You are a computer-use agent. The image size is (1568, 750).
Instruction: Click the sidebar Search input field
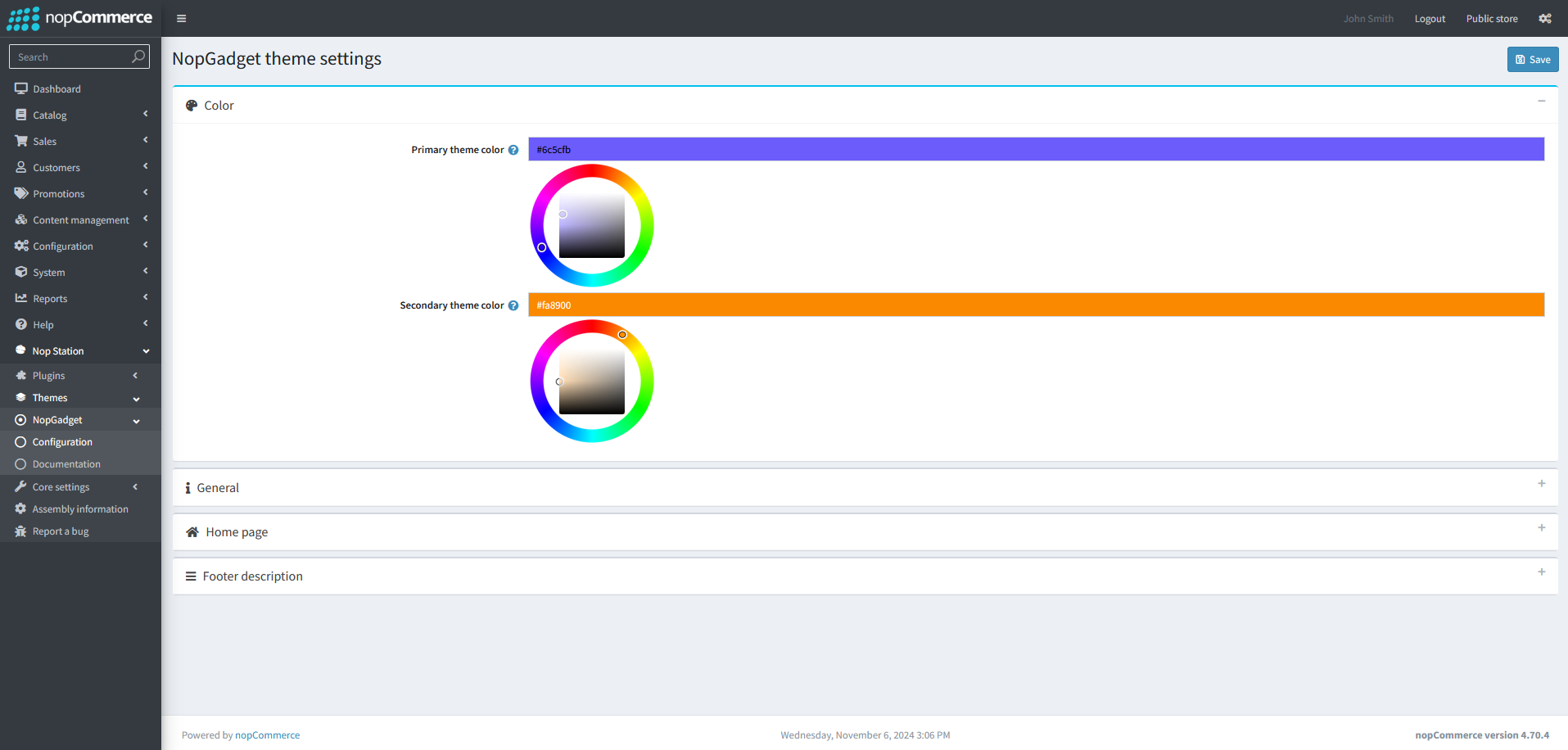70,56
